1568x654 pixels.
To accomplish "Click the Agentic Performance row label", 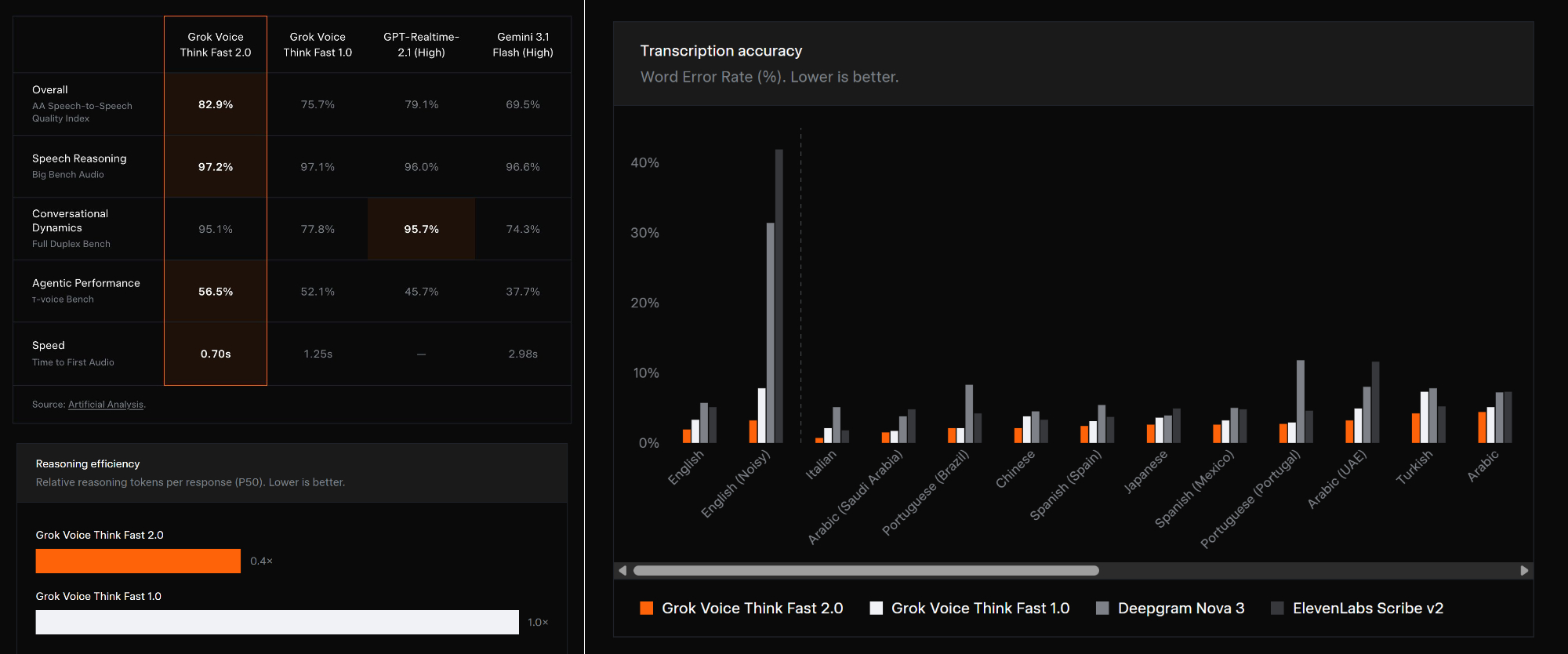I will click(86, 283).
